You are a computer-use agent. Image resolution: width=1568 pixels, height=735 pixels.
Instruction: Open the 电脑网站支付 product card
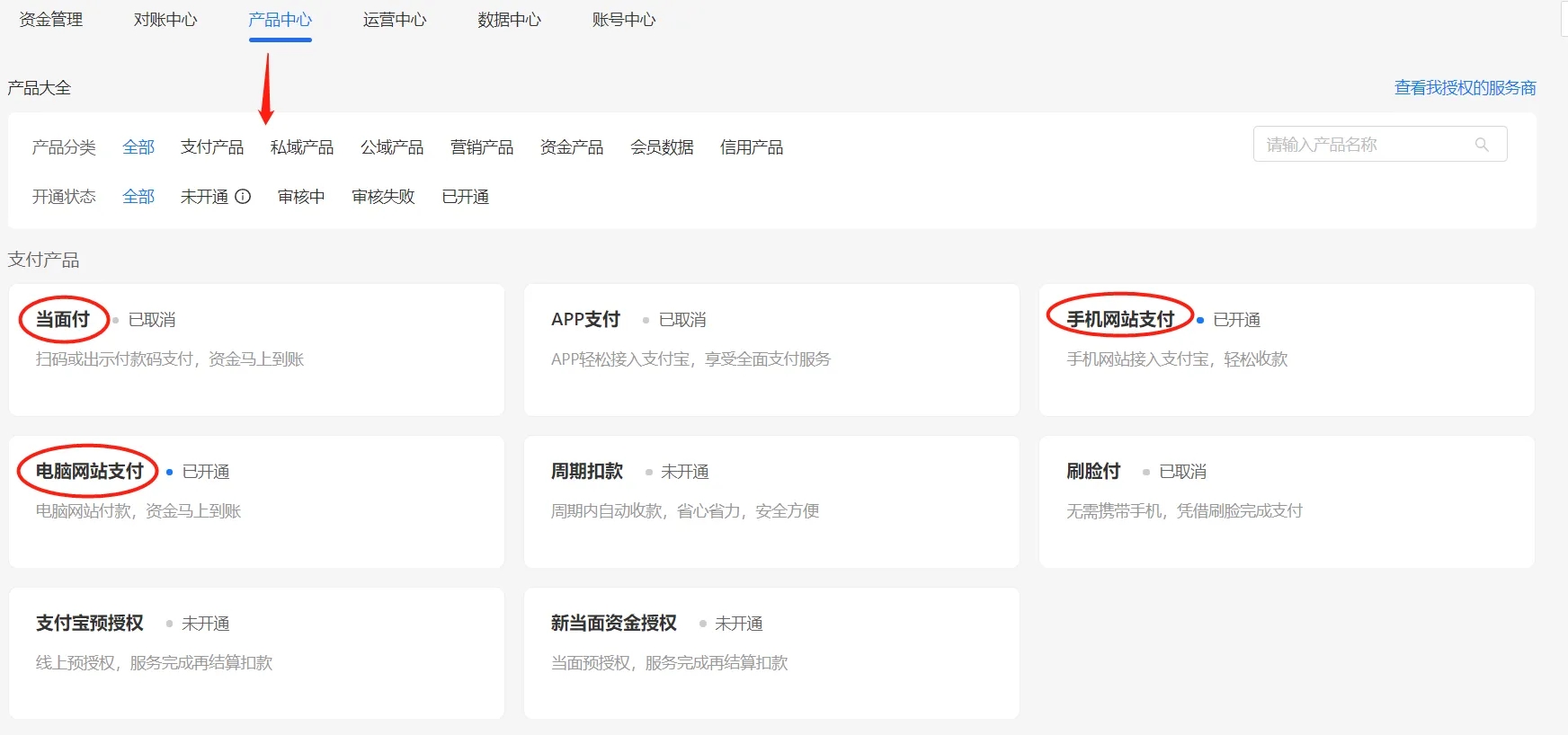point(256,501)
